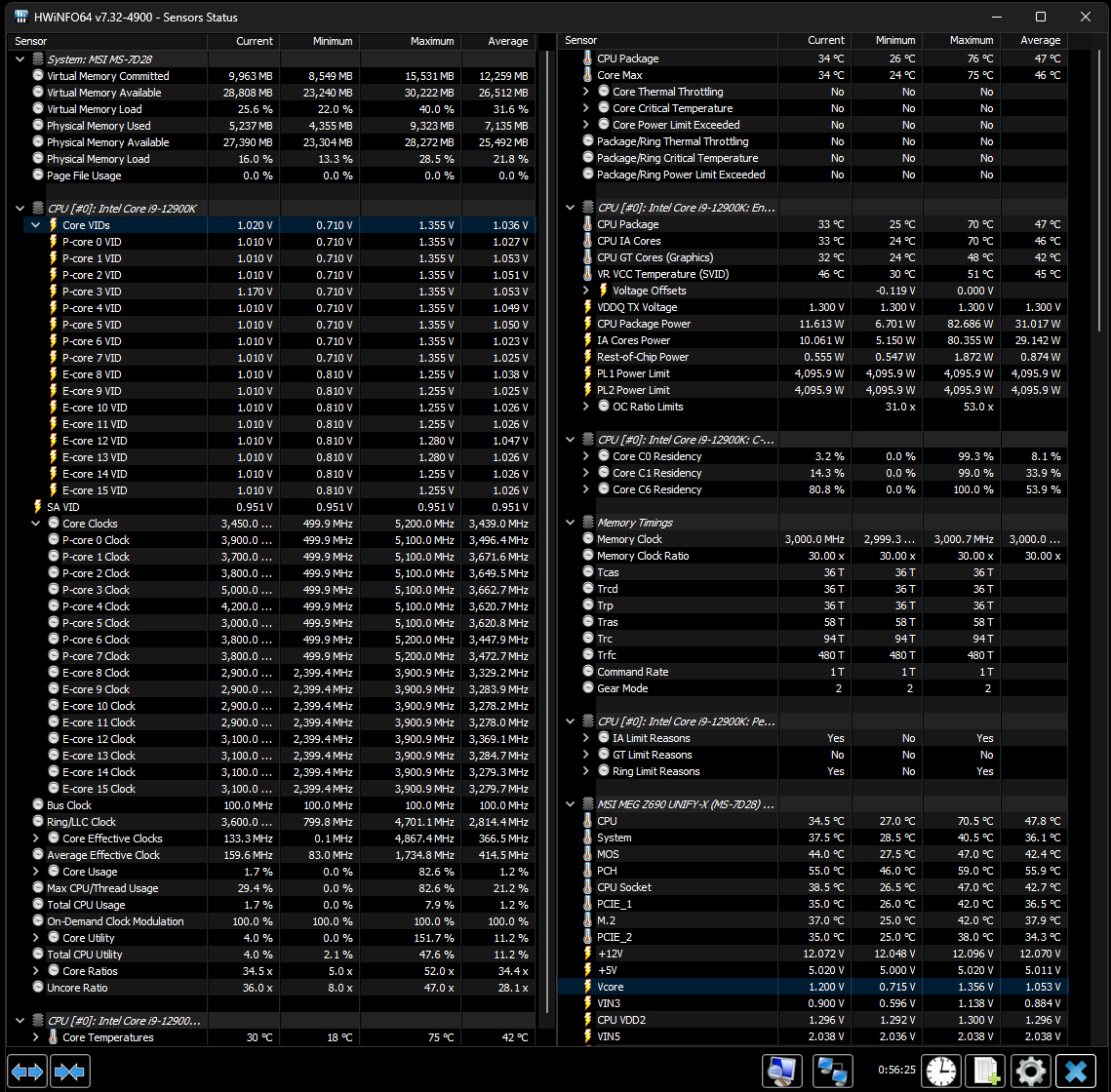Click the chip icon beside Memory Timings

pos(588,523)
